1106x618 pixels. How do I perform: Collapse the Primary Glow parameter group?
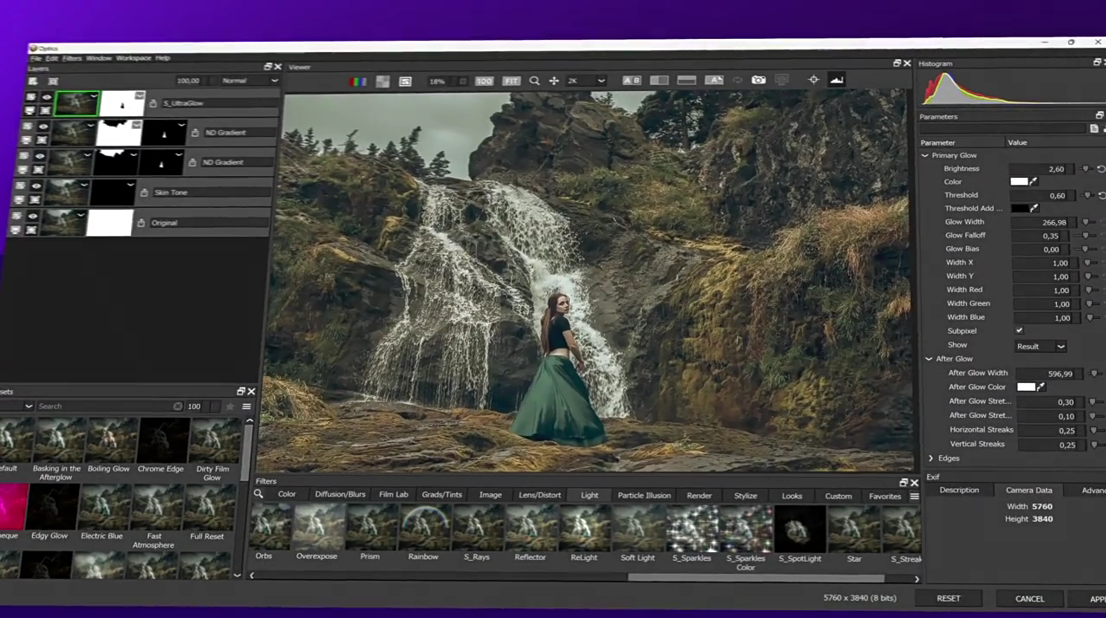tap(925, 155)
